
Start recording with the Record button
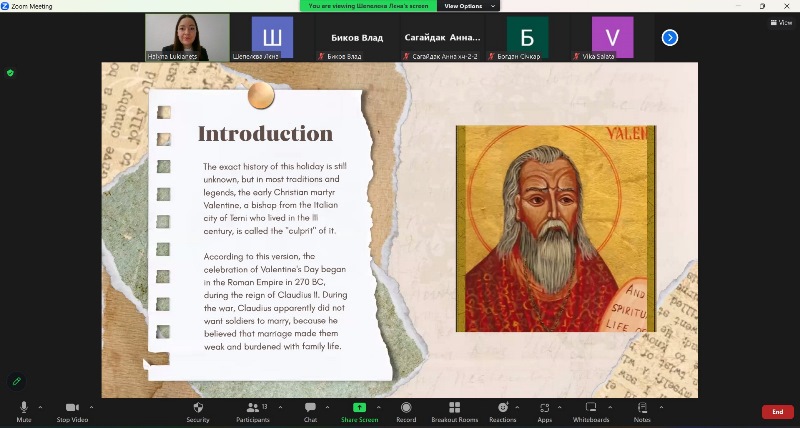(406, 412)
